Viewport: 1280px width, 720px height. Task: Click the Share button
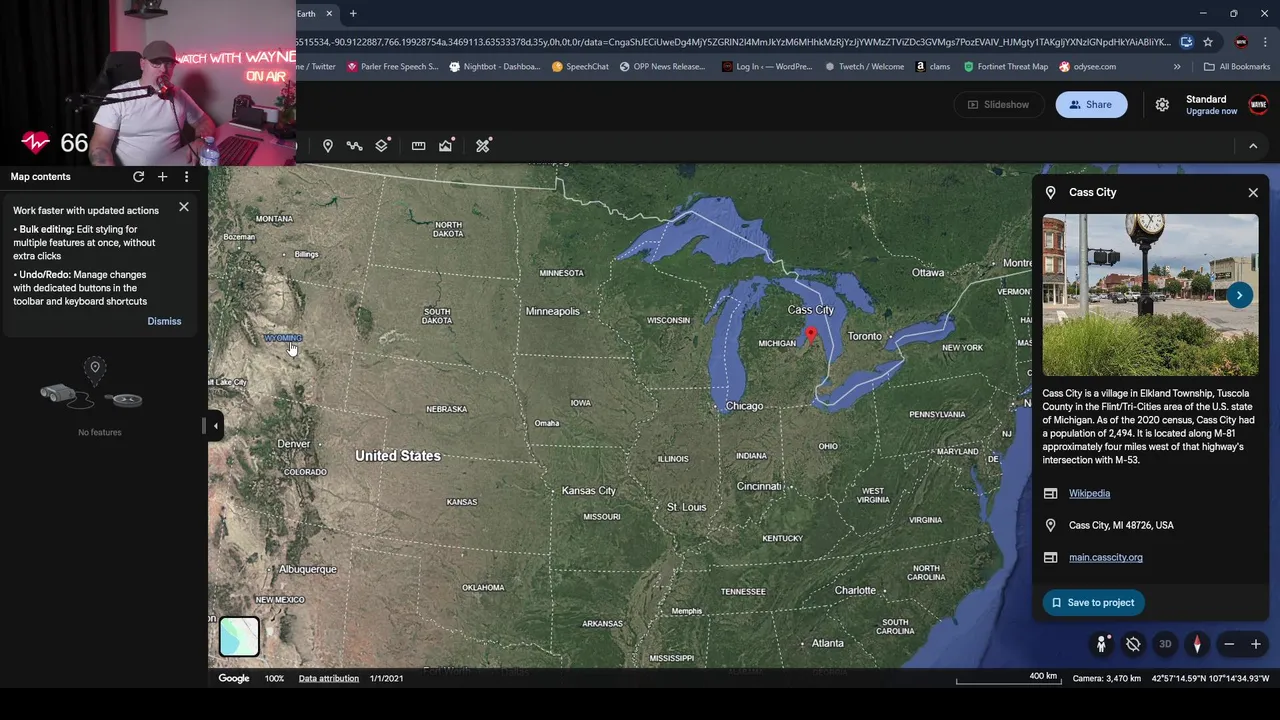[1091, 105]
